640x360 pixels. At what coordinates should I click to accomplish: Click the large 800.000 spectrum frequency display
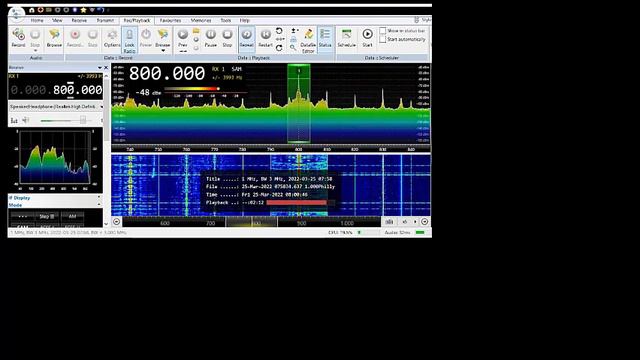click(167, 73)
